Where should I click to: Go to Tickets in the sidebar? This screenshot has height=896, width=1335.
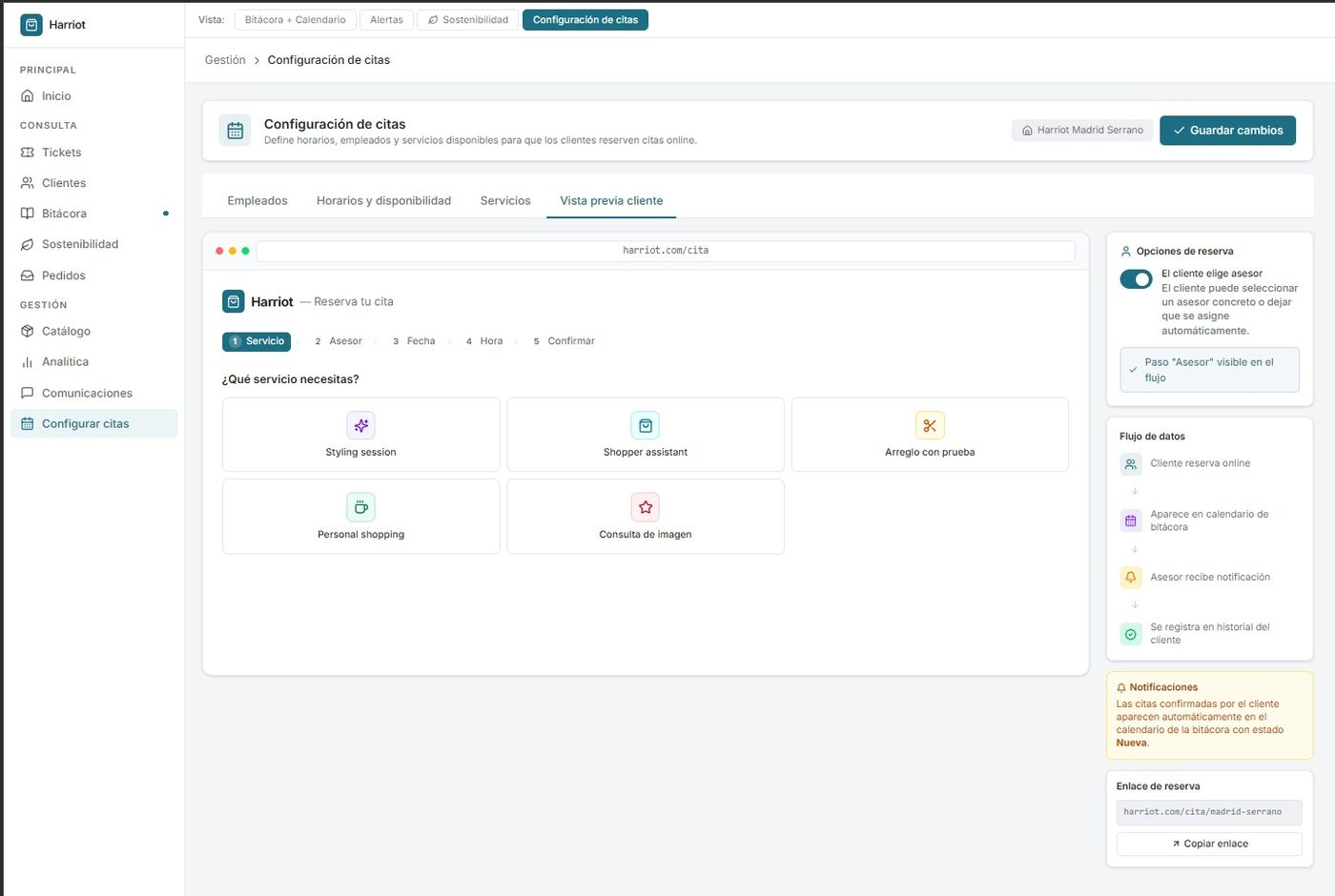tap(93, 153)
